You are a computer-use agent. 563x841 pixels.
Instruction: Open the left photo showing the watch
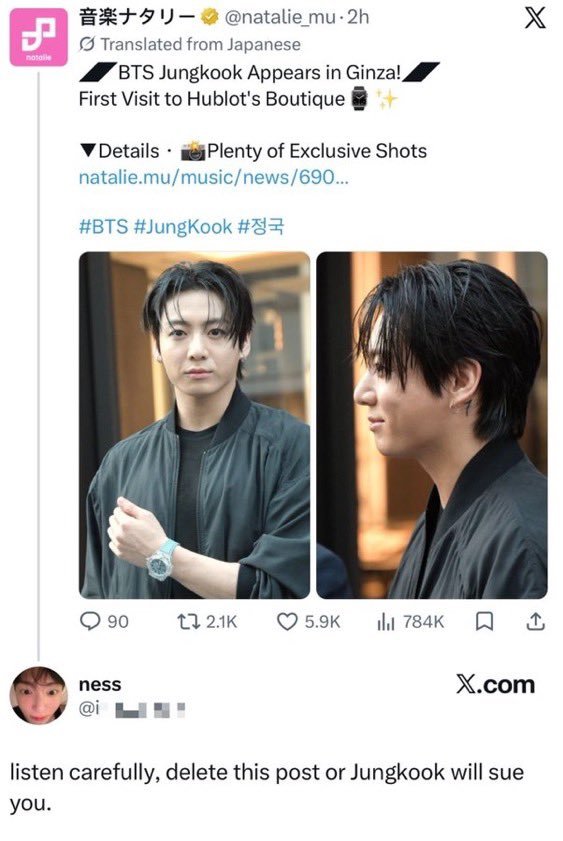click(195, 425)
